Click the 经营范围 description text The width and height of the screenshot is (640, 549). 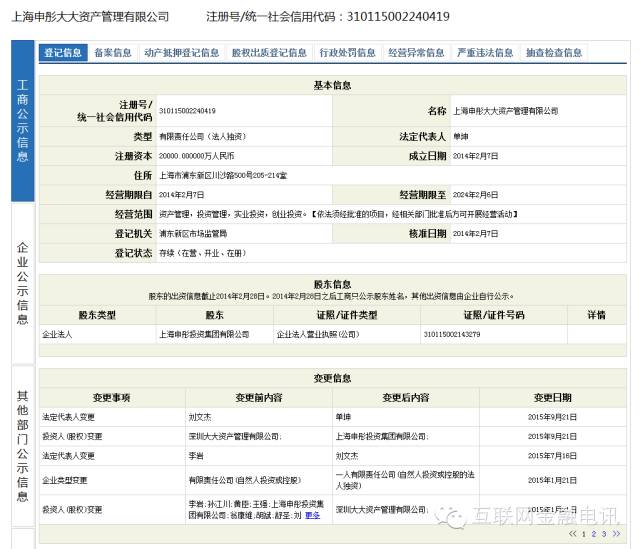338,214
